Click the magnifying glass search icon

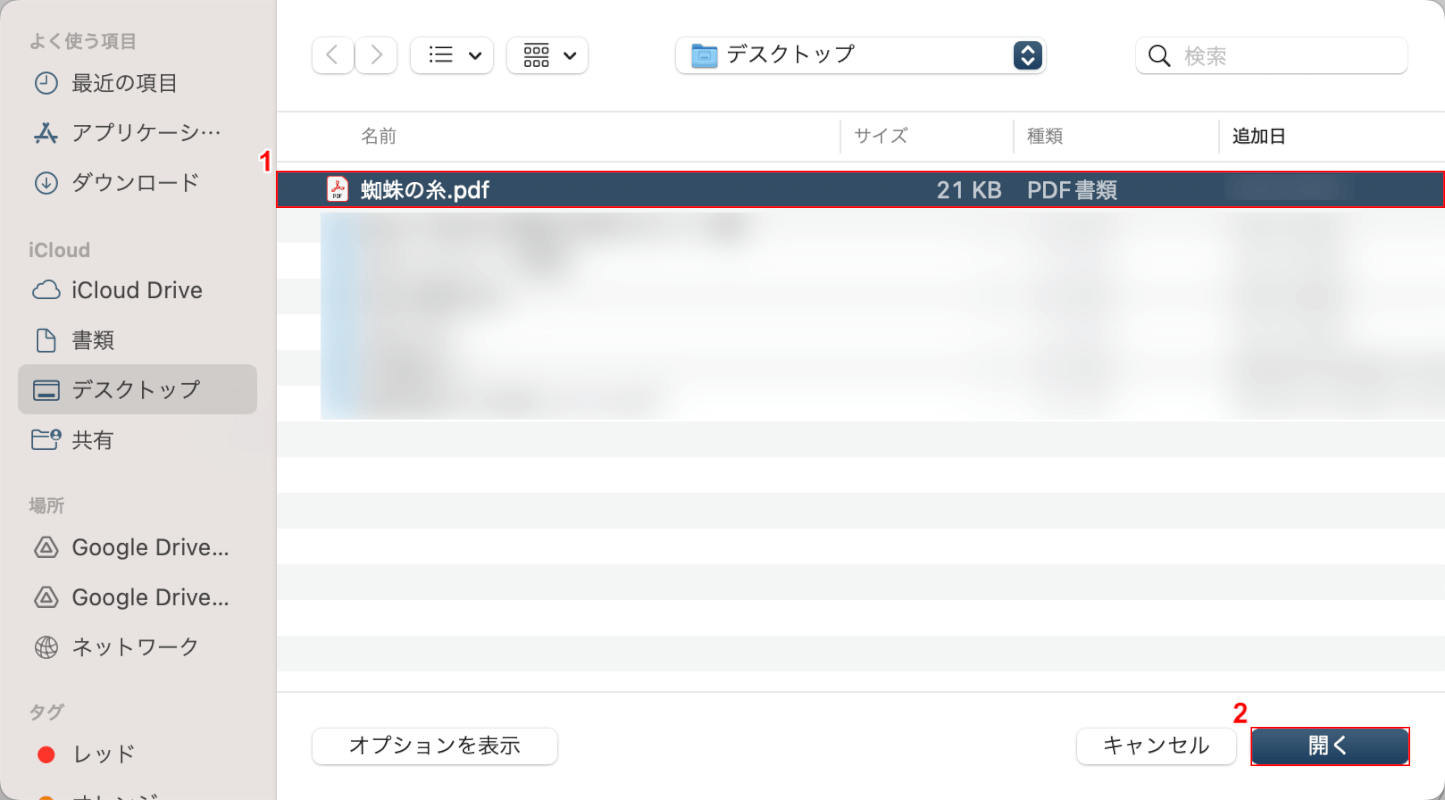click(x=1159, y=56)
